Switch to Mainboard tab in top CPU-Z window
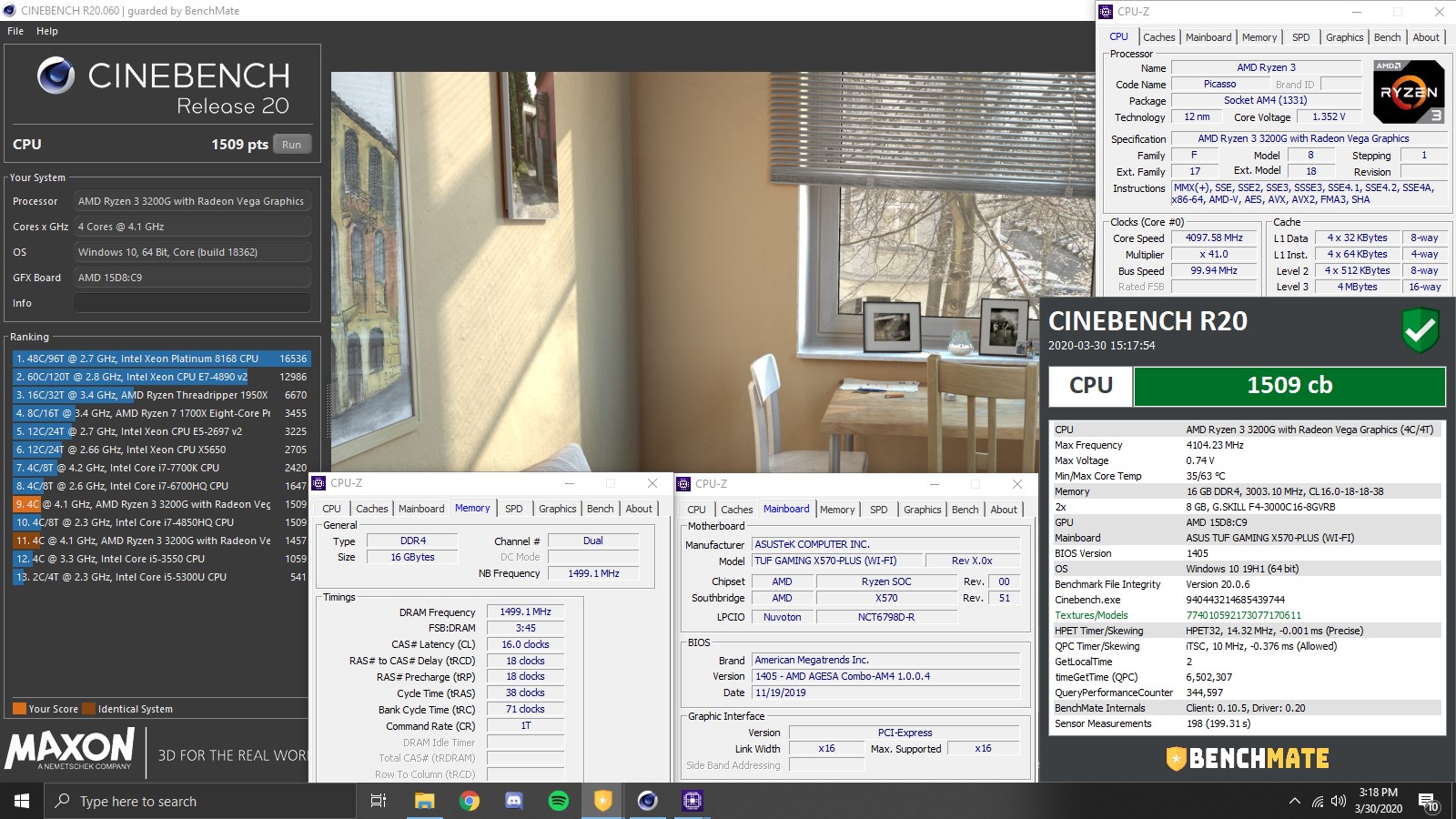This screenshot has height=819, width=1456. tap(1208, 37)
